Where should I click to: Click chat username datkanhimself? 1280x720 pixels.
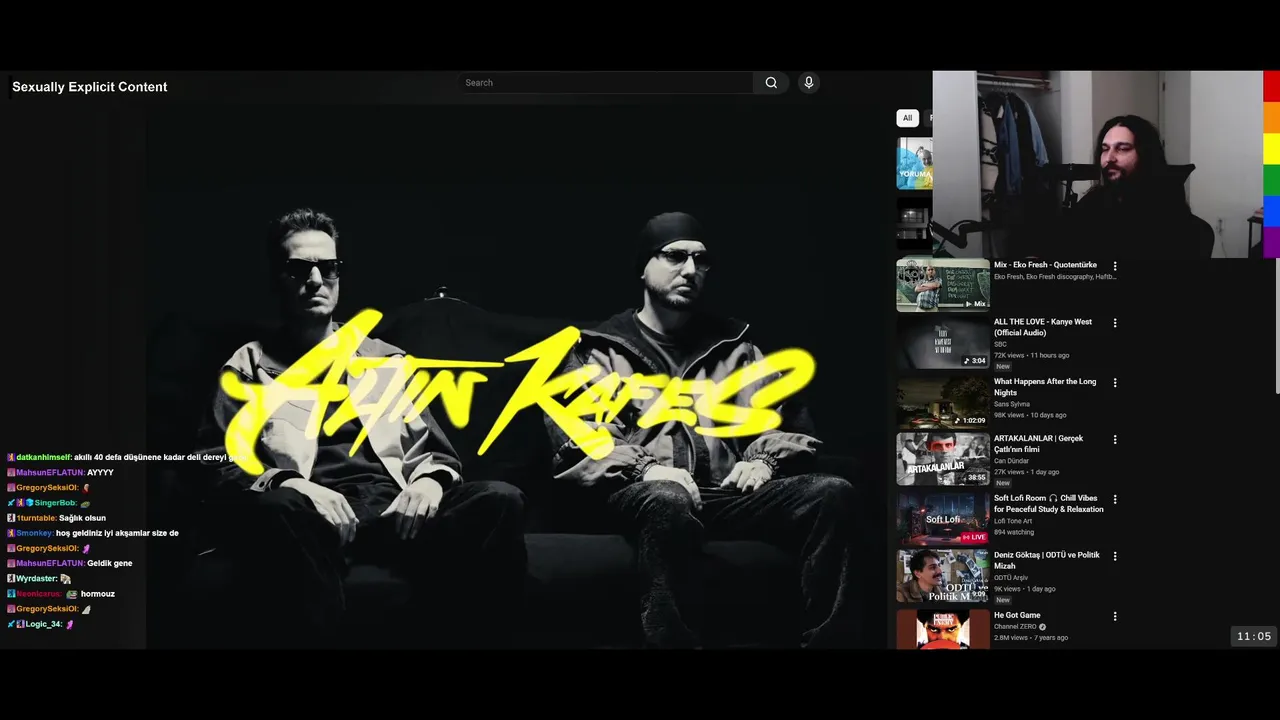[44, 457]
